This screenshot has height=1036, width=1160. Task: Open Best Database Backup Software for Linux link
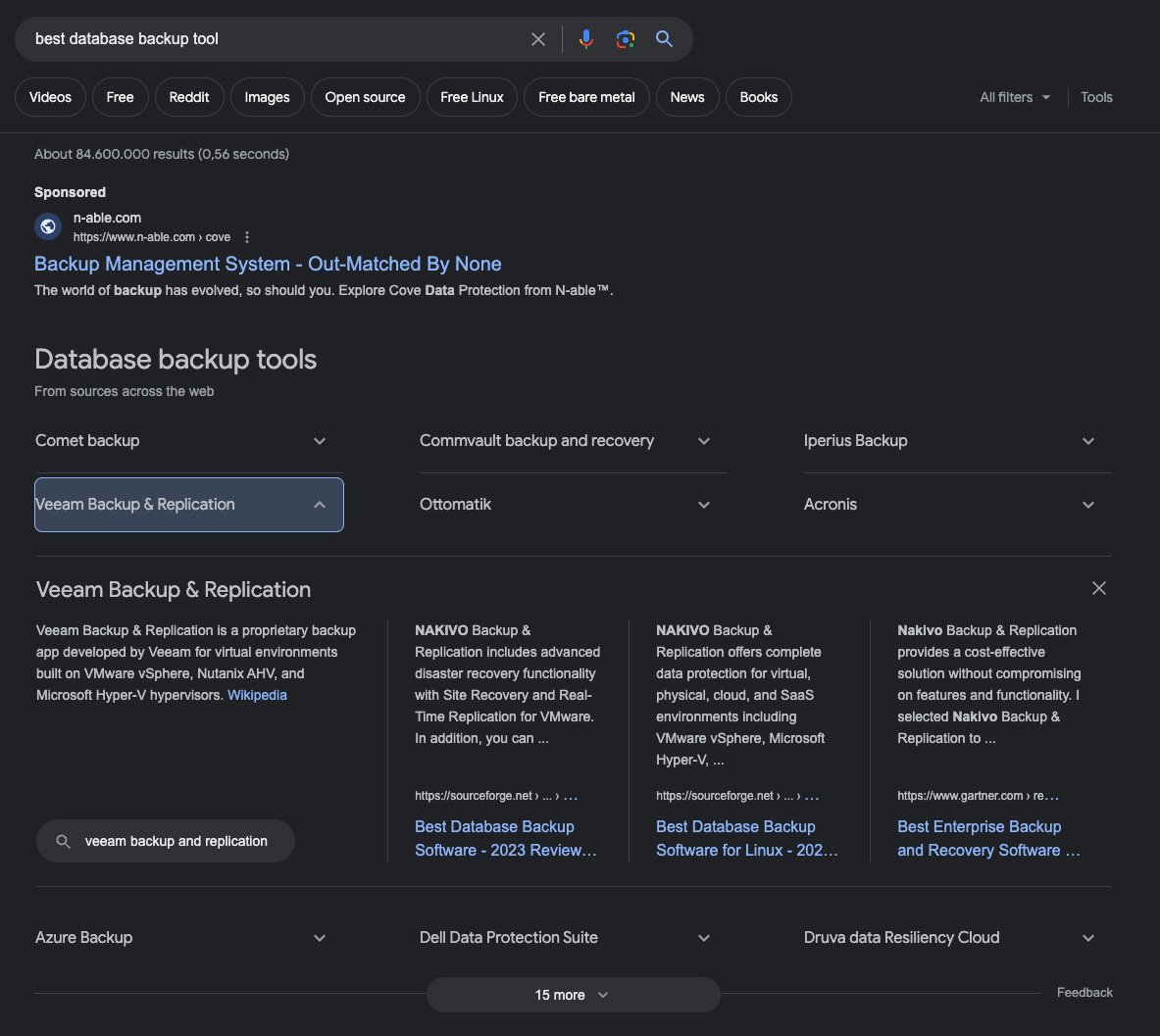[x=746, y=839]
